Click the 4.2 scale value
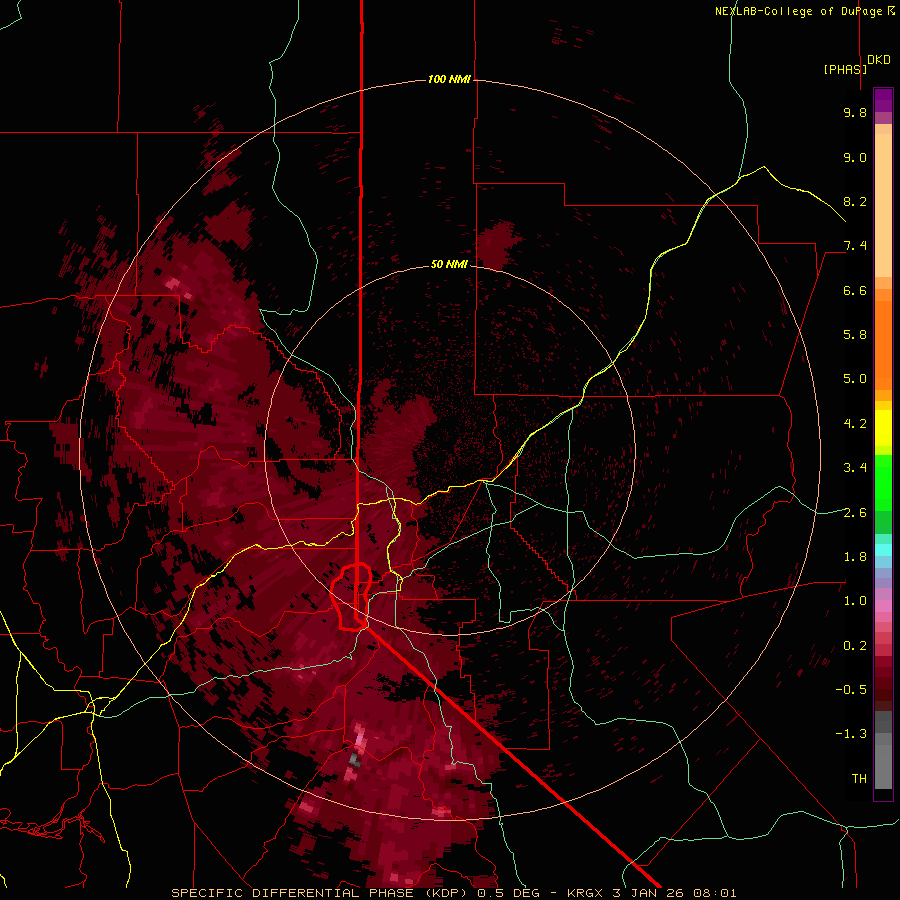Screen dimensions: 900x900 tap(855, 424)
